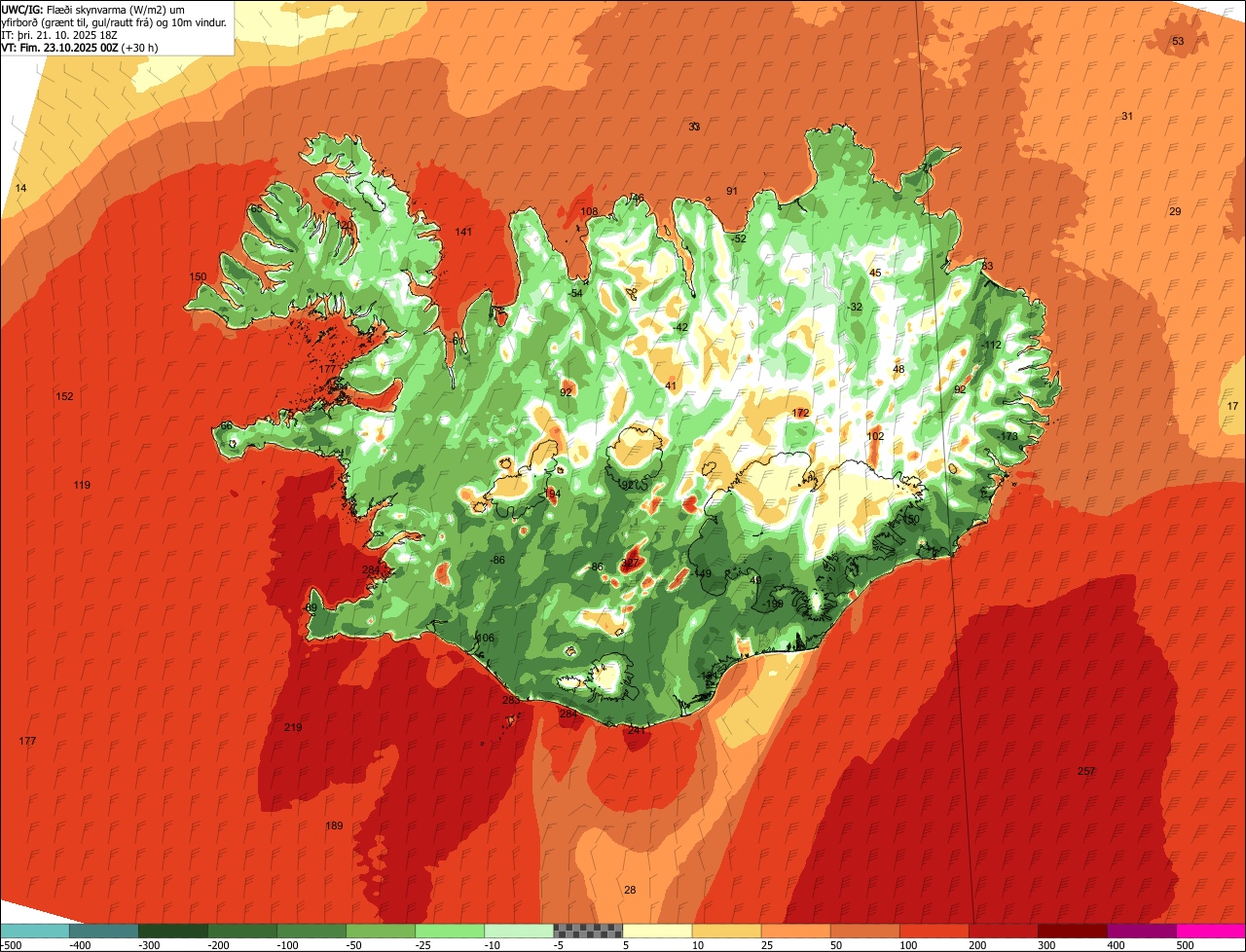1246x952 pixels.
Task: Click the red legend swatch between 100 and 200
Action: tap(934, 931)
